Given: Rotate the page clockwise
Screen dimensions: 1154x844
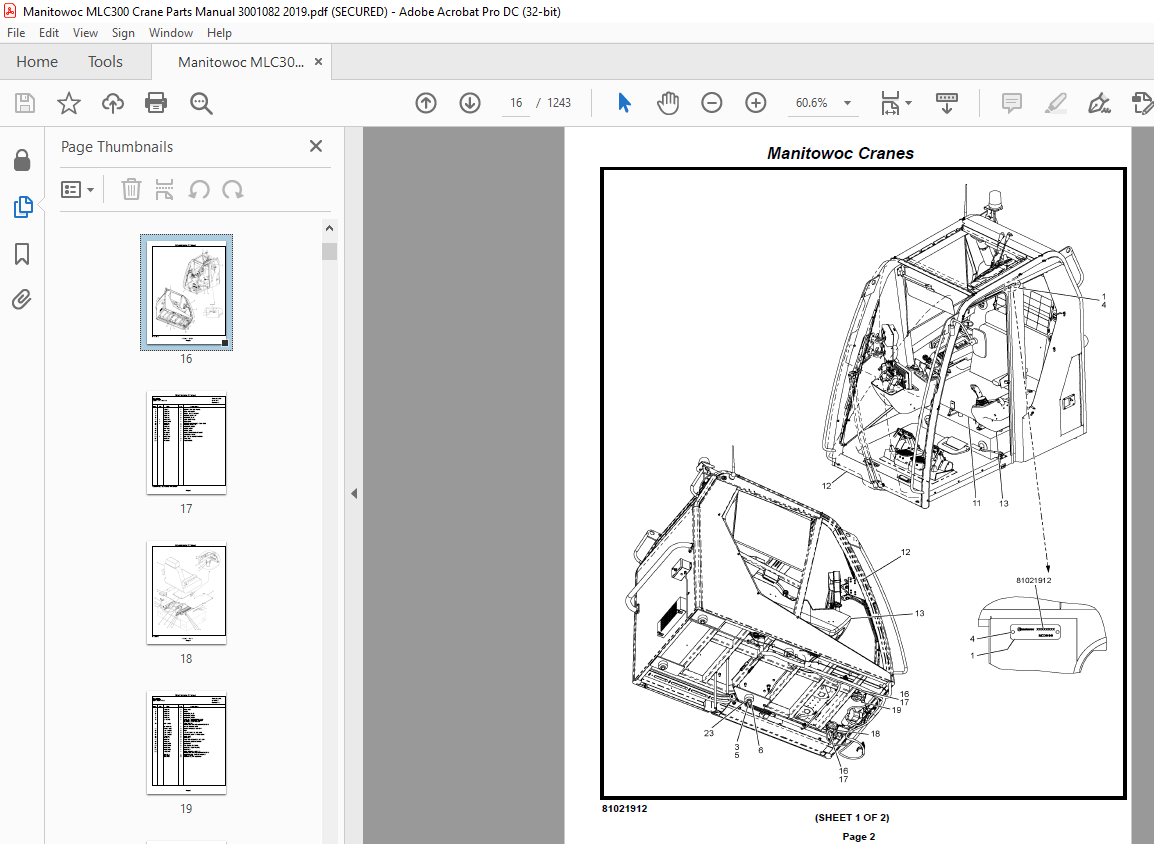Looking at the screenshot, I should (233, 190).
